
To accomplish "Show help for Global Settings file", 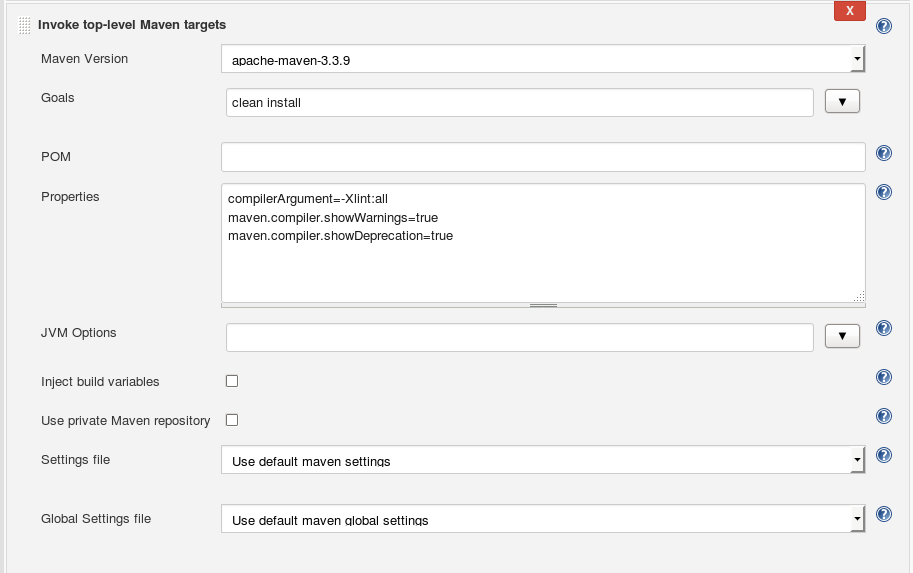I will coord(884,514).
